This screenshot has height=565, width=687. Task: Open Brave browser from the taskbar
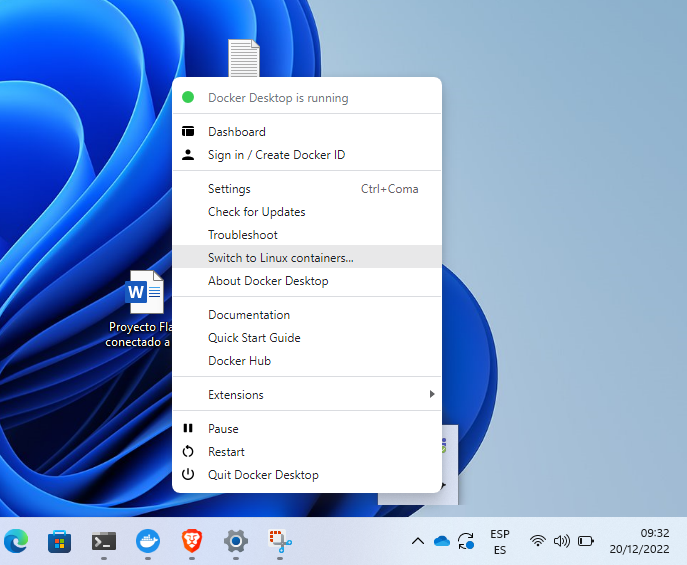pyautogui.click(x=192, y=542)
